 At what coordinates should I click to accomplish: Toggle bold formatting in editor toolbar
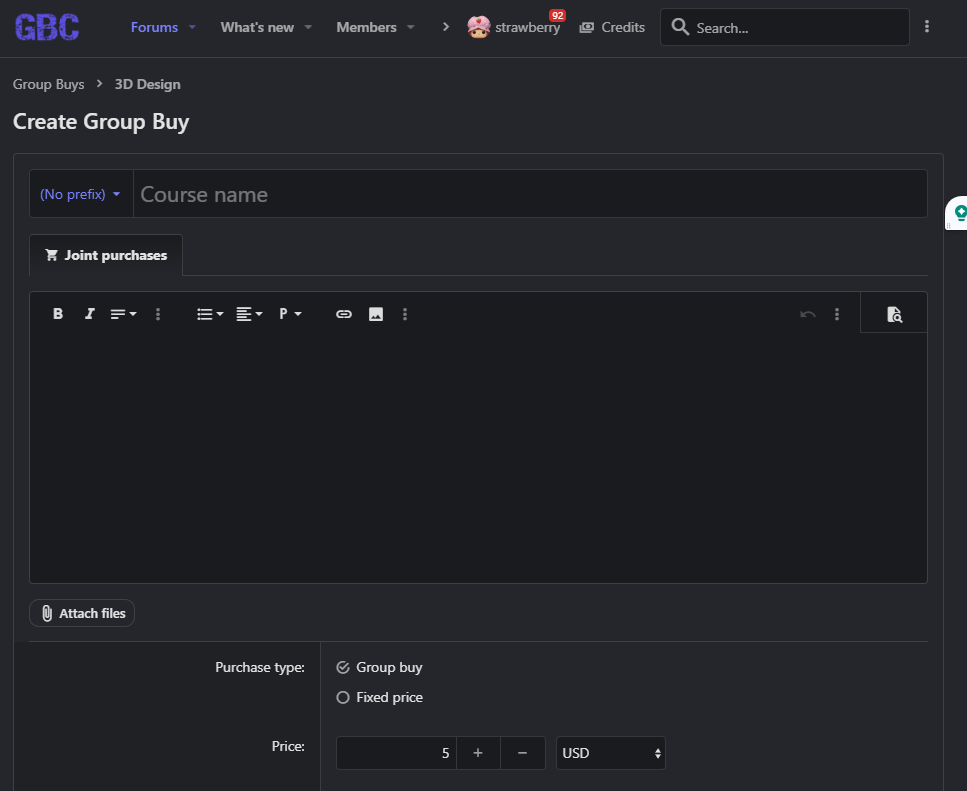(x=58, y=314)
